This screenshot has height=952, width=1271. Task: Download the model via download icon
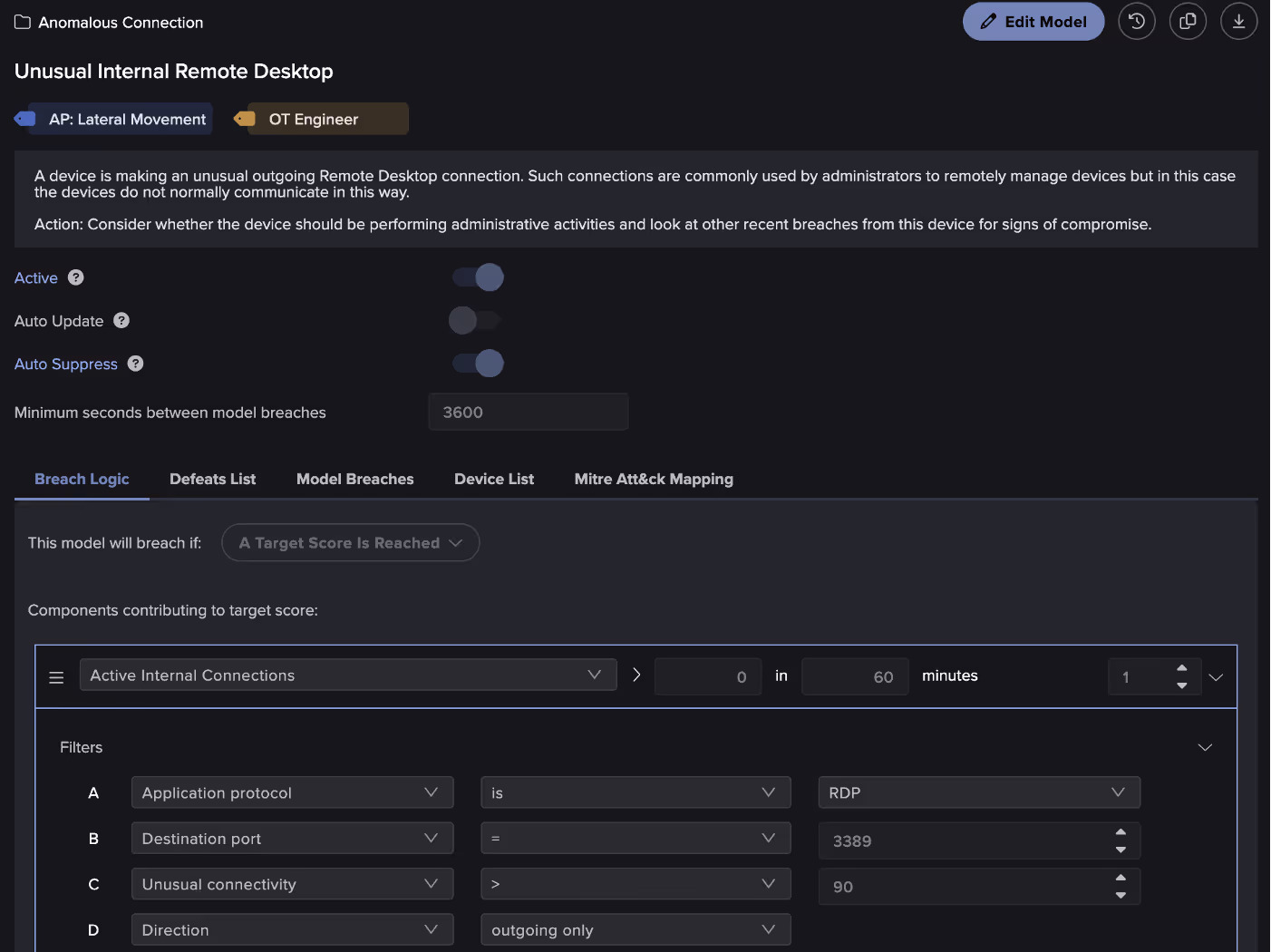pos(1238,22)
